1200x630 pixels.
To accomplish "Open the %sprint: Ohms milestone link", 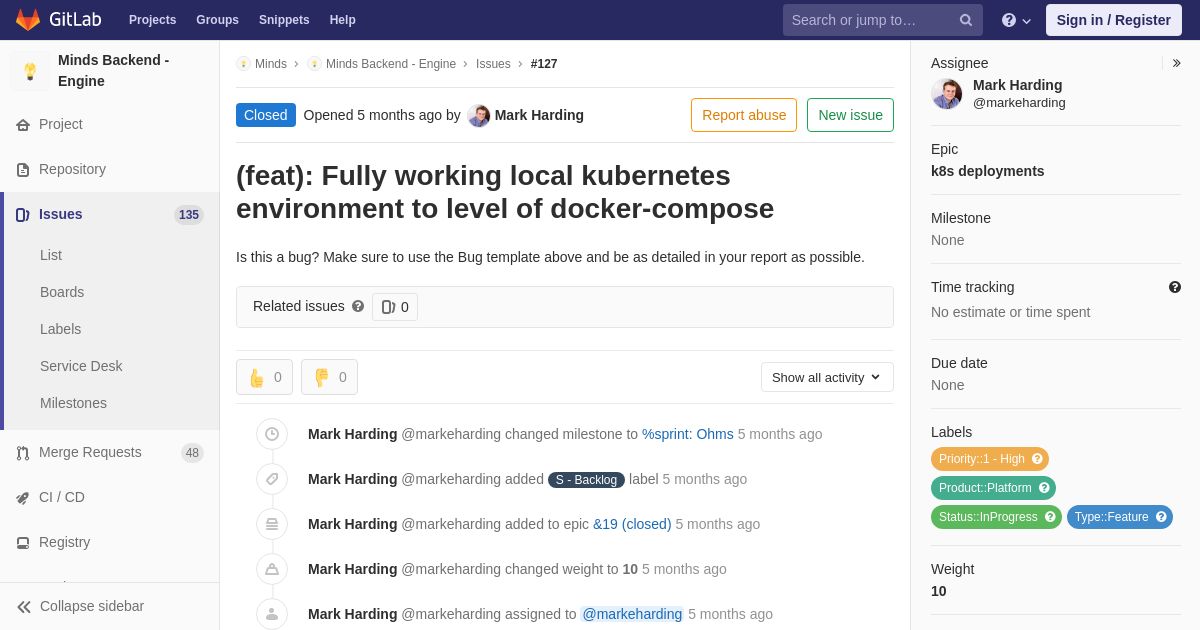I will click(688, 434).
